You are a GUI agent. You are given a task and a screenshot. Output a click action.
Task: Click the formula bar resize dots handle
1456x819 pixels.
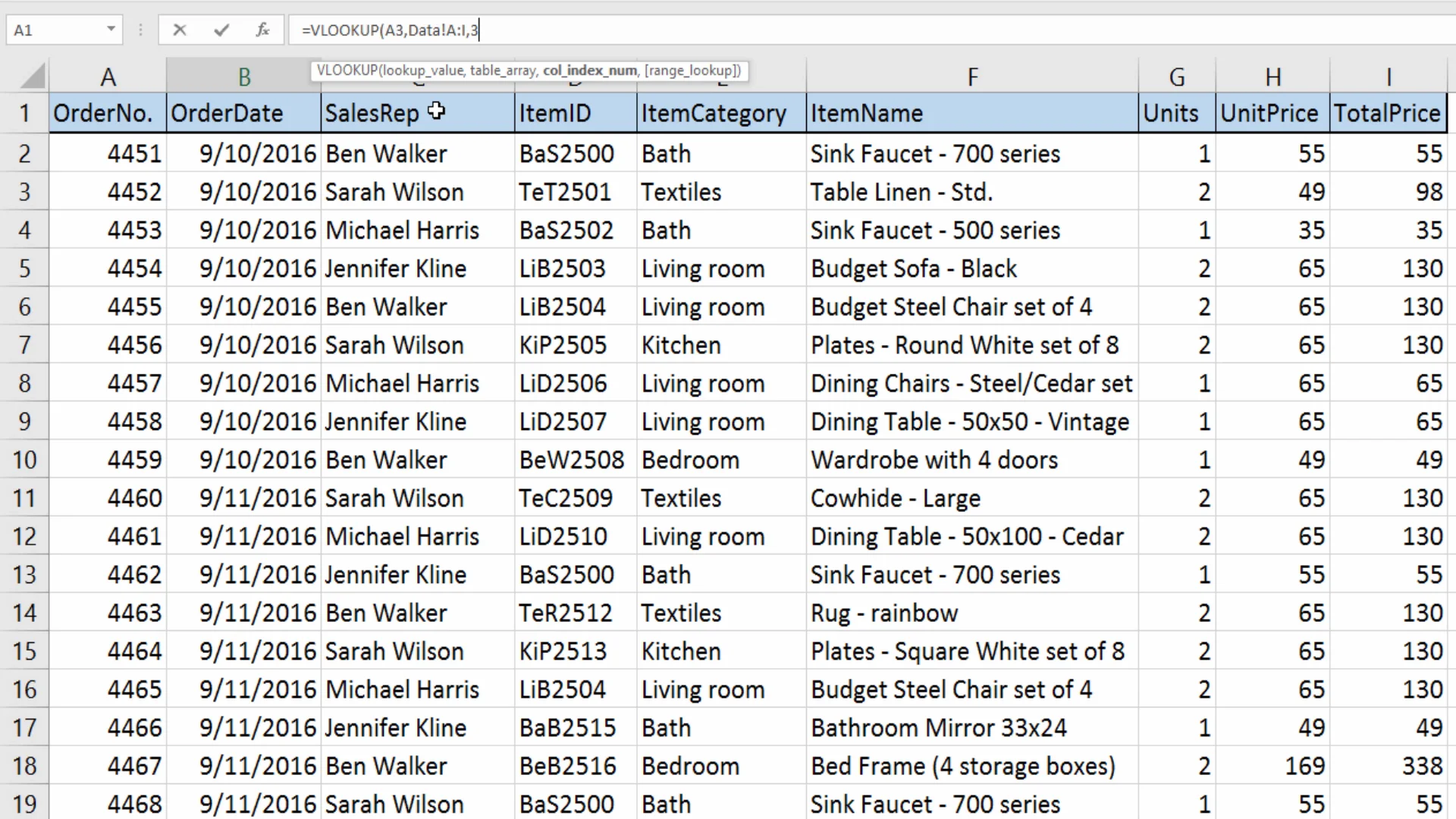140,30
